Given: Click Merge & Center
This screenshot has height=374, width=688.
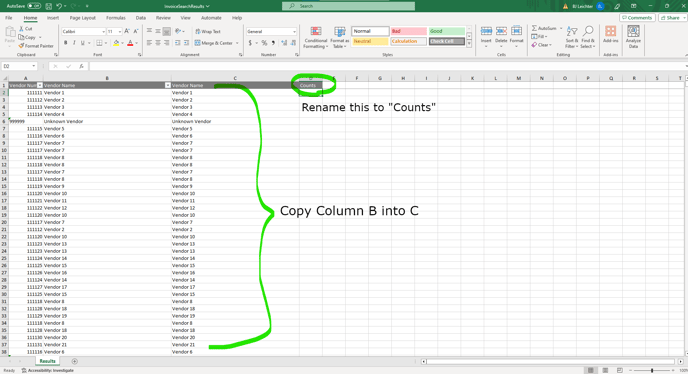Looking at the screenshot, I should pyautogui.click(x=216, y=43).
